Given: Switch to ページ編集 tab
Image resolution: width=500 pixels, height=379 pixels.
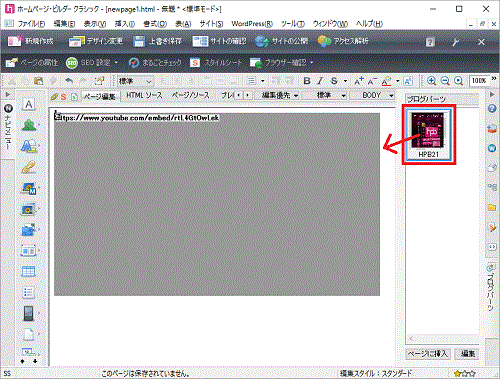Looking at the screenshot, I should pos(99,96).
